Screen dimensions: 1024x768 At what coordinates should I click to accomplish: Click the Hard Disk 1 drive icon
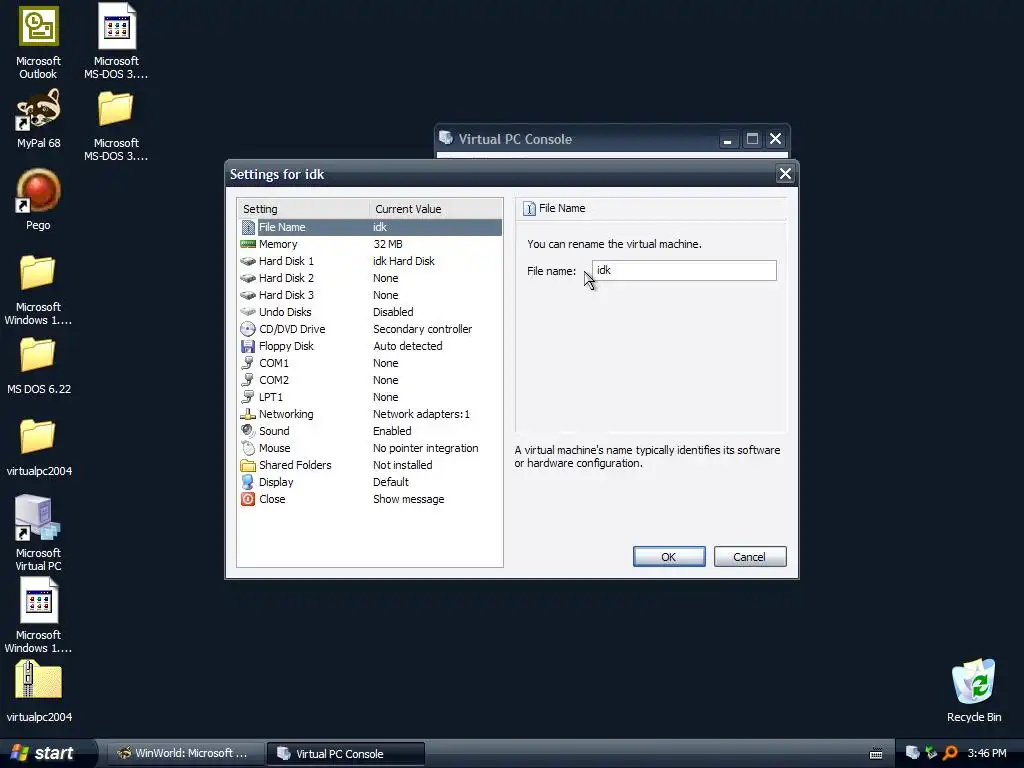(248, 261)
